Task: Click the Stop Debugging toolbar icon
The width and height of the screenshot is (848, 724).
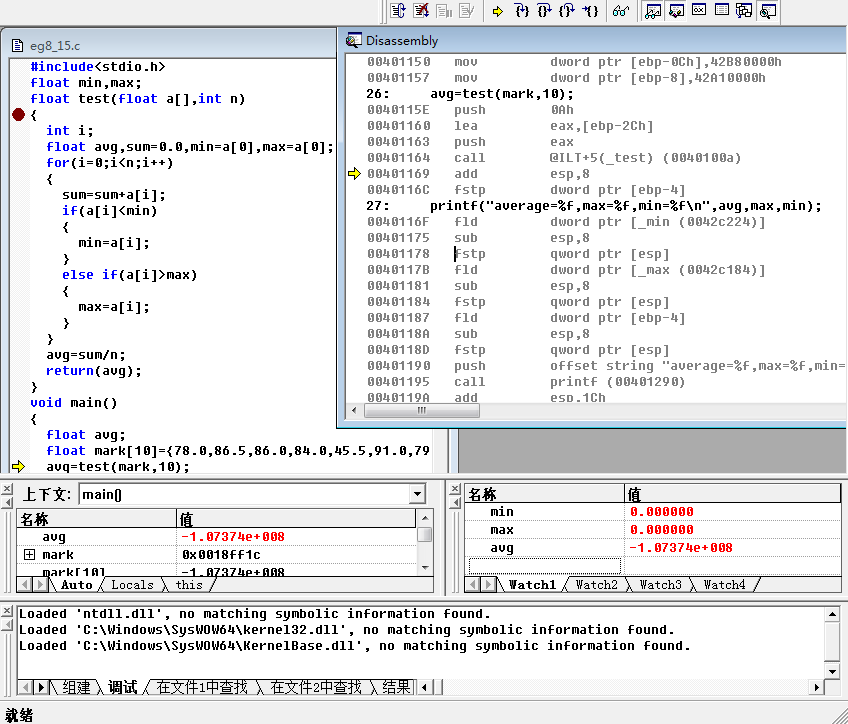Action: pyautogui.click(x=421, y=10)
